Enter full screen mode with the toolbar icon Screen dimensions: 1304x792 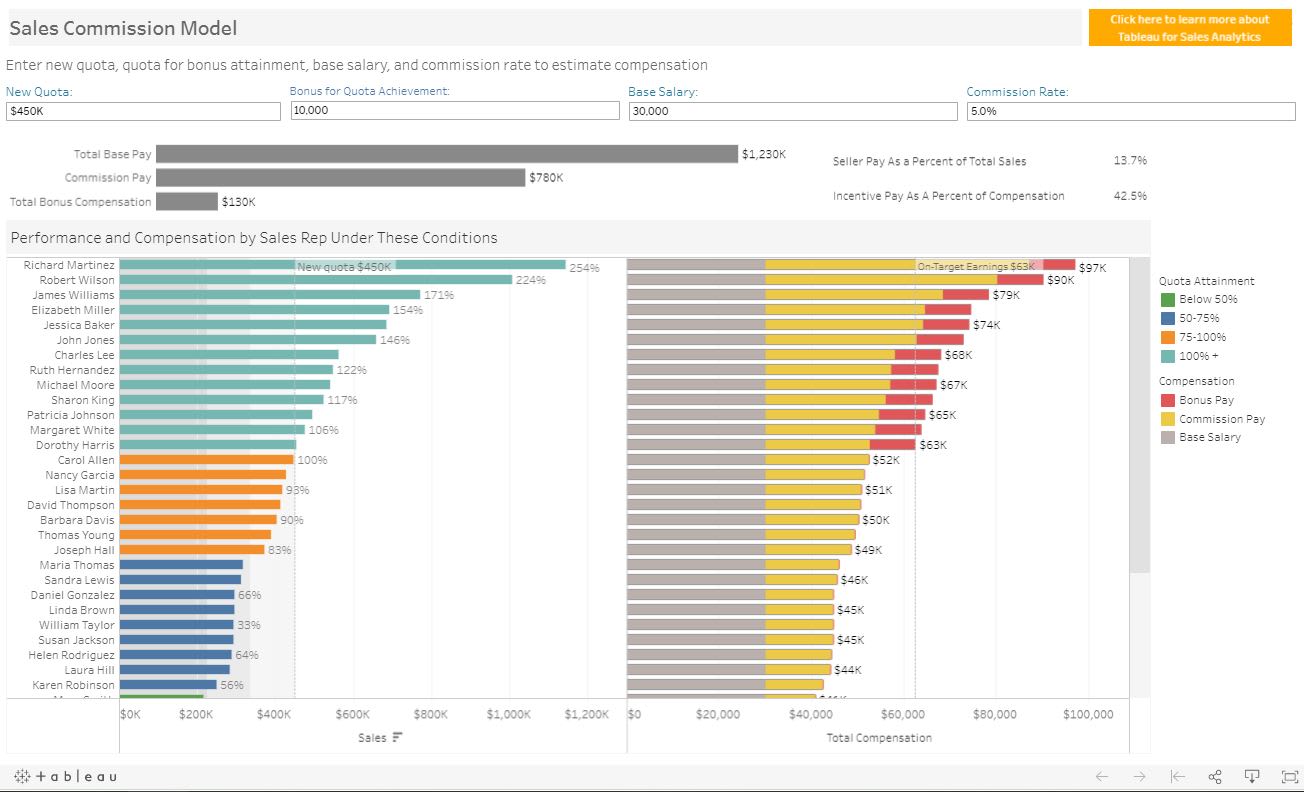point(1289,776)
